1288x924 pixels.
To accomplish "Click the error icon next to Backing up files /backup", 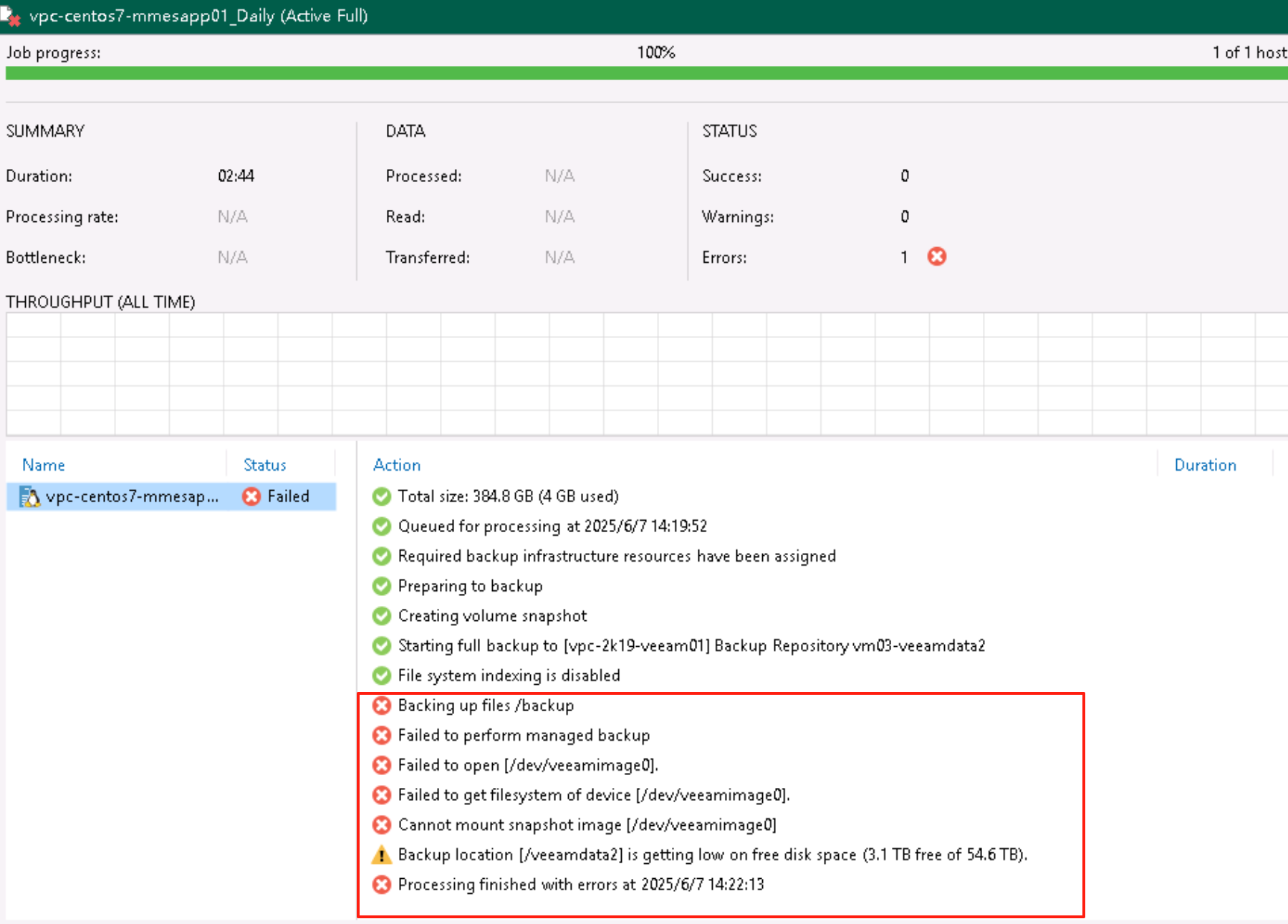I will click(x=382, y=706).
